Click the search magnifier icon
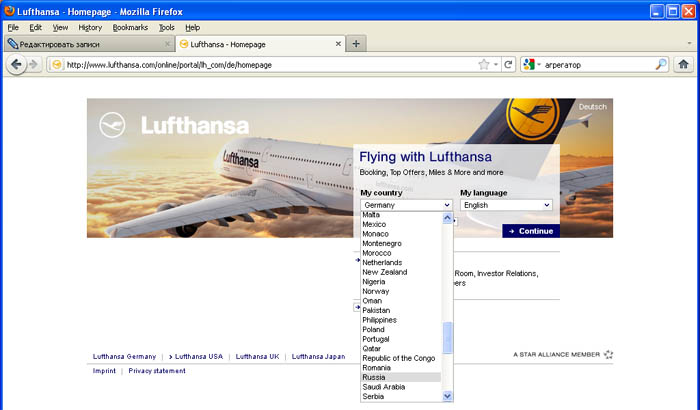This screenshot has width=700, height=410. tap(661, 65)
